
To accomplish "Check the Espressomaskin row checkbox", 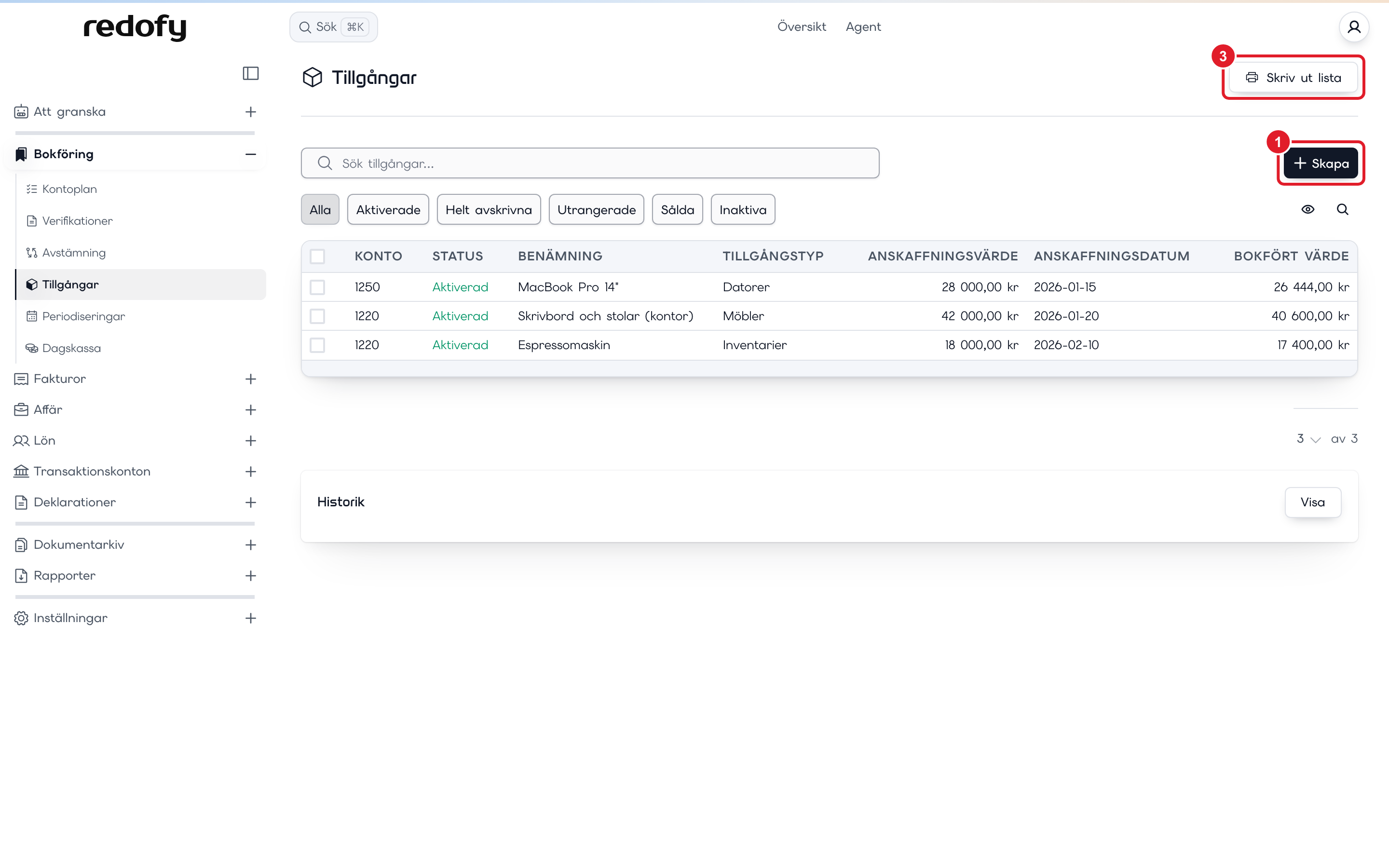I will 317,345.
